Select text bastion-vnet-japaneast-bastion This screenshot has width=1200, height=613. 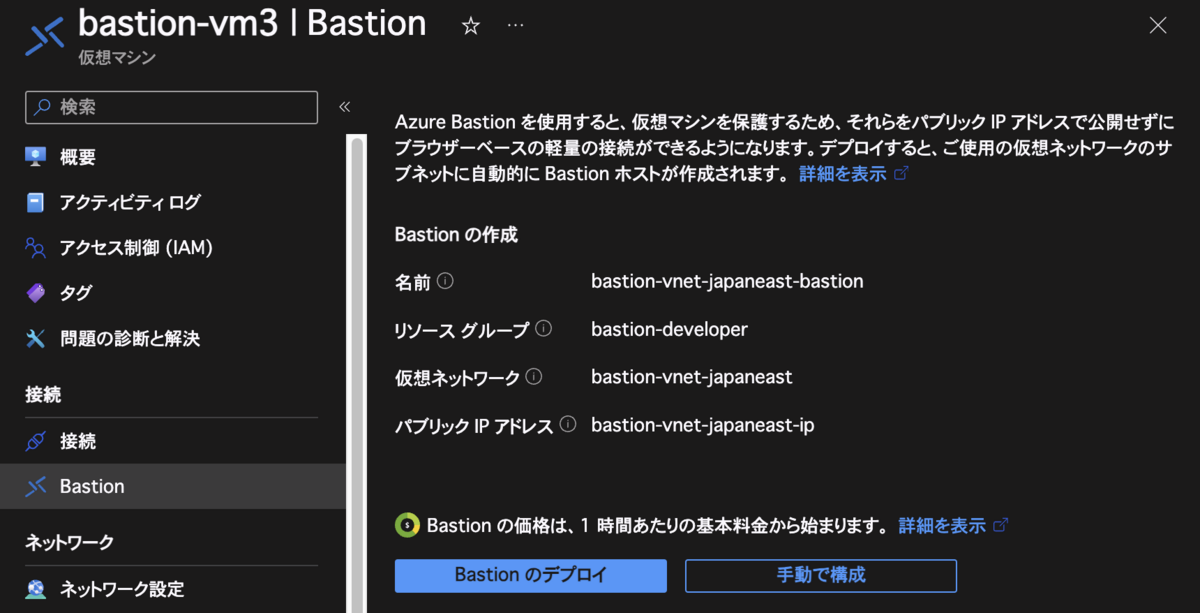point(727,281)
